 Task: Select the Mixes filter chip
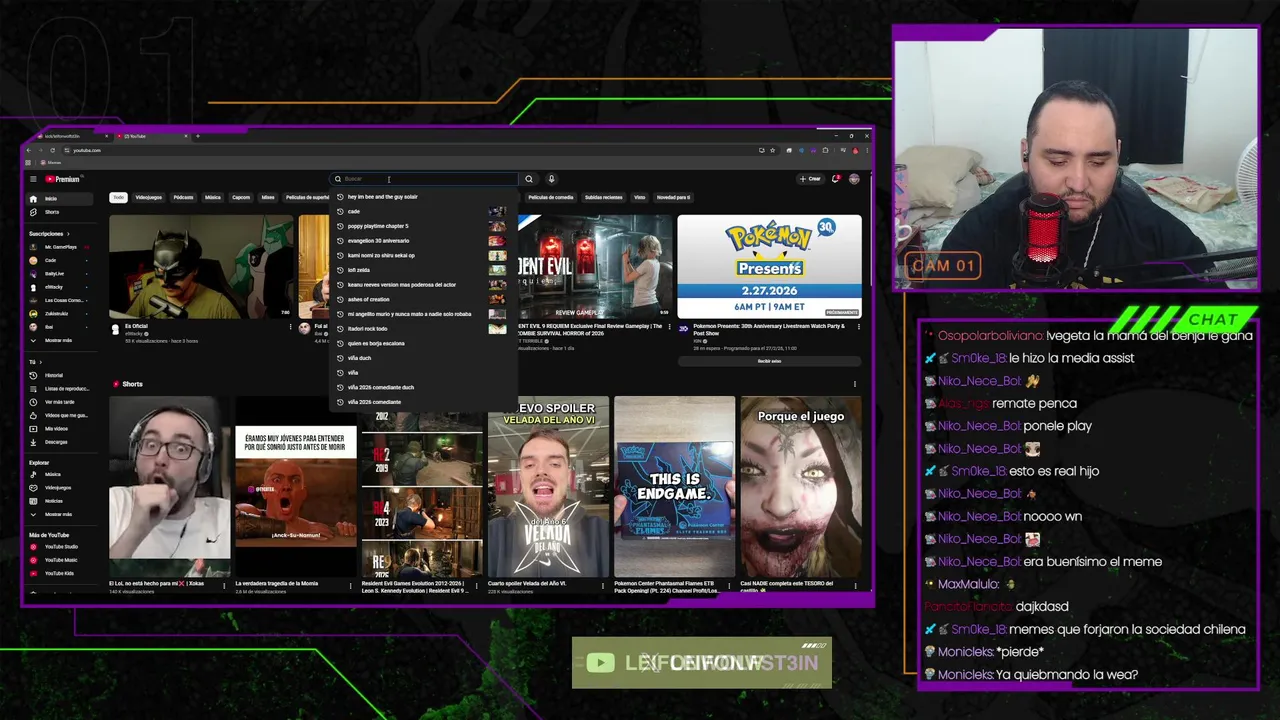[x=268, y=197]
